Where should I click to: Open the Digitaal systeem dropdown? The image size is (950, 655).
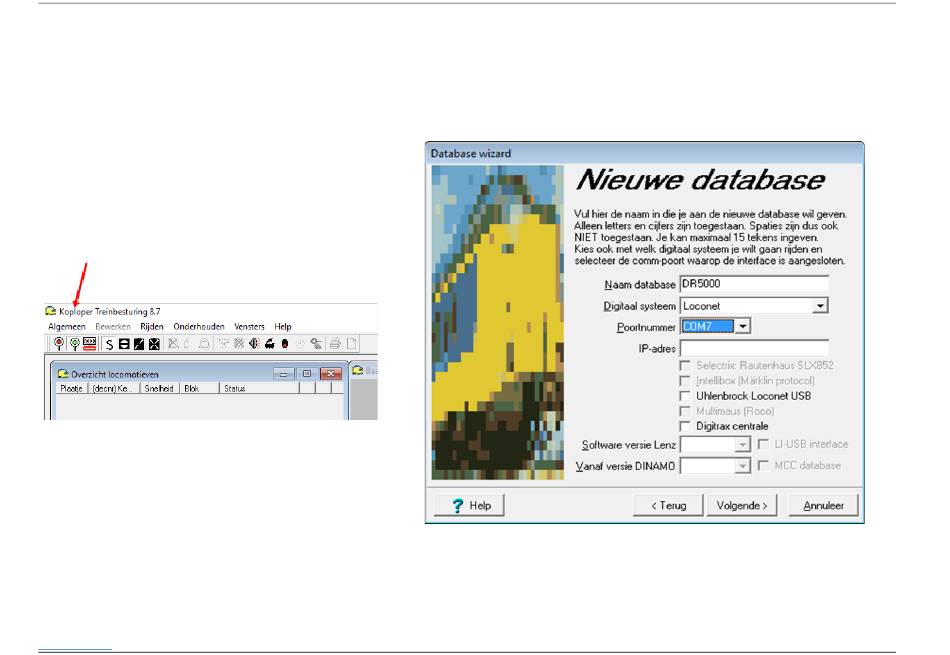(x=820, y=306)
